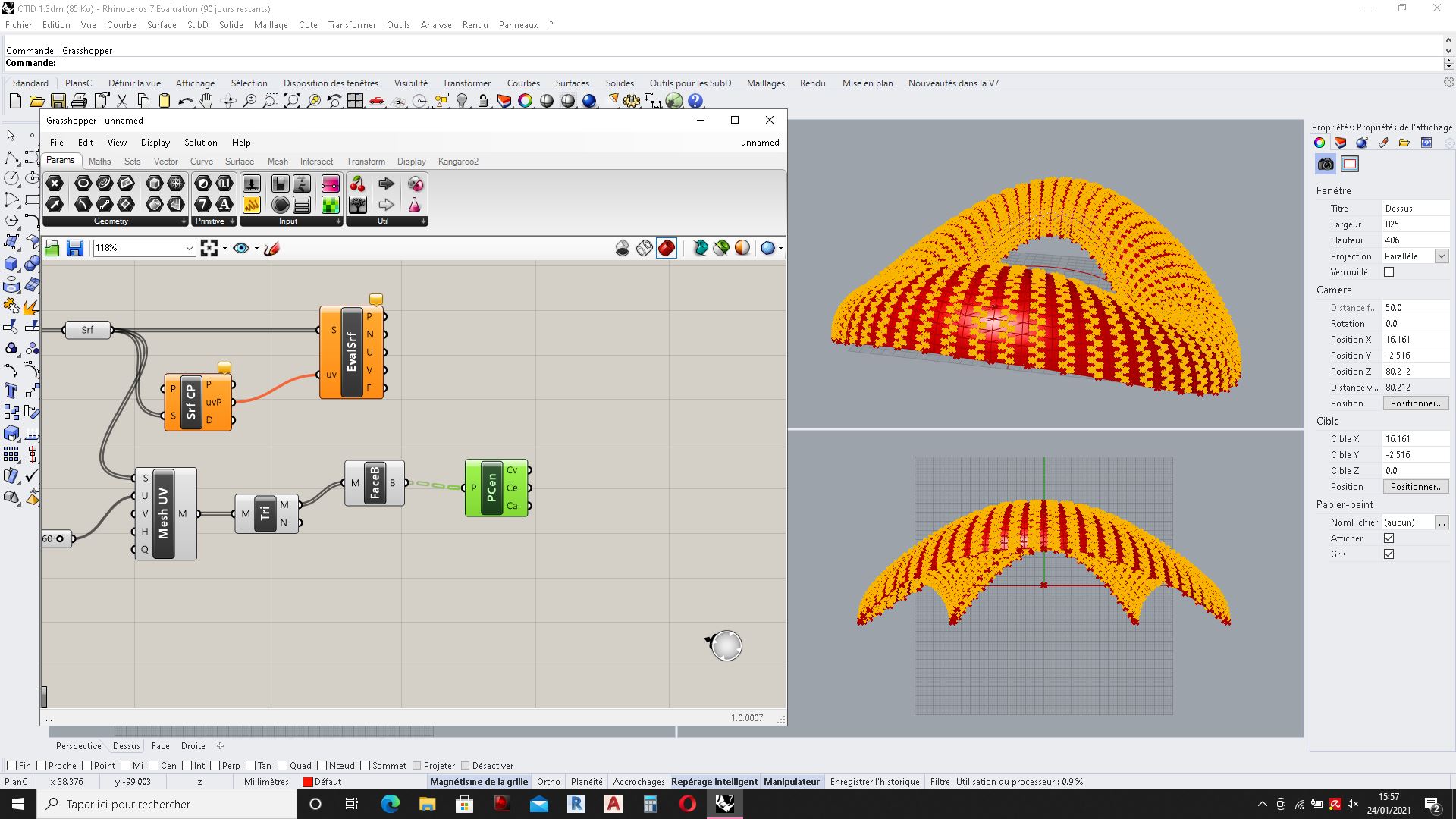
Task: Click the gear options icon in Rhino toolbar
Action: pos(632,101)
